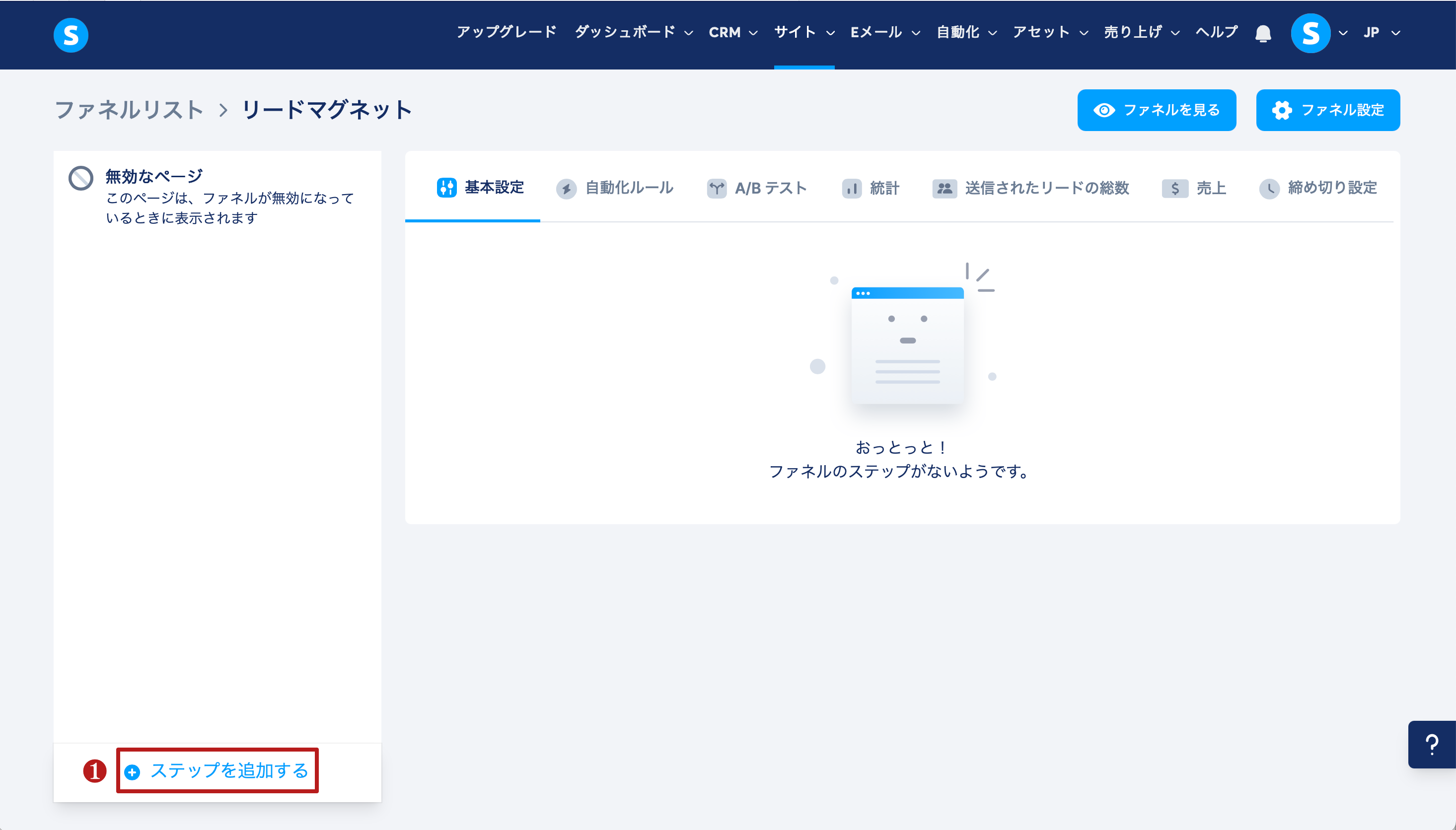This screenshot has height=830, width=1456.
Task: Switch to the 基本設定 tab
Action: pos(480,188)
